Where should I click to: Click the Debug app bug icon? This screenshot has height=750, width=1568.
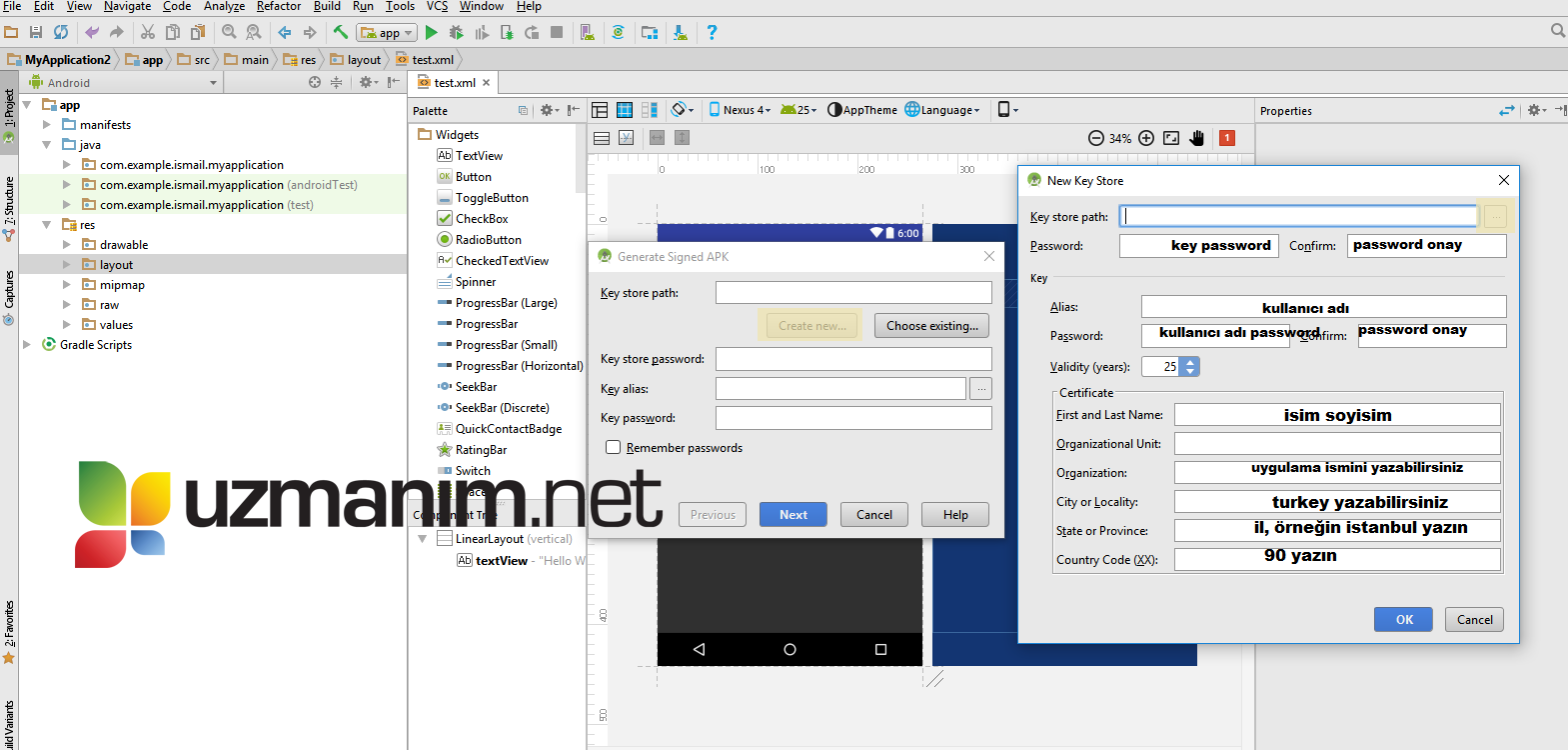click(x=457, y=33)
